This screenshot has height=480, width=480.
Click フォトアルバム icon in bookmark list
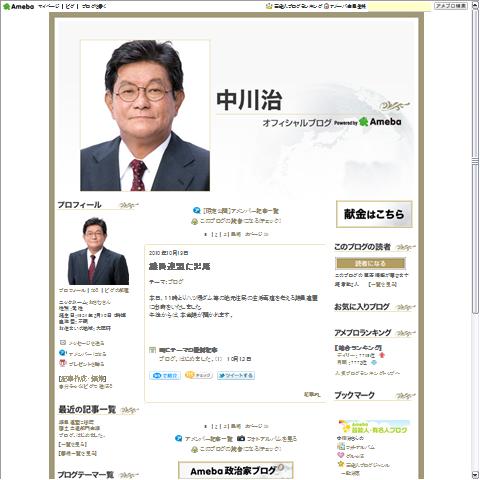(x=341, y=446)
